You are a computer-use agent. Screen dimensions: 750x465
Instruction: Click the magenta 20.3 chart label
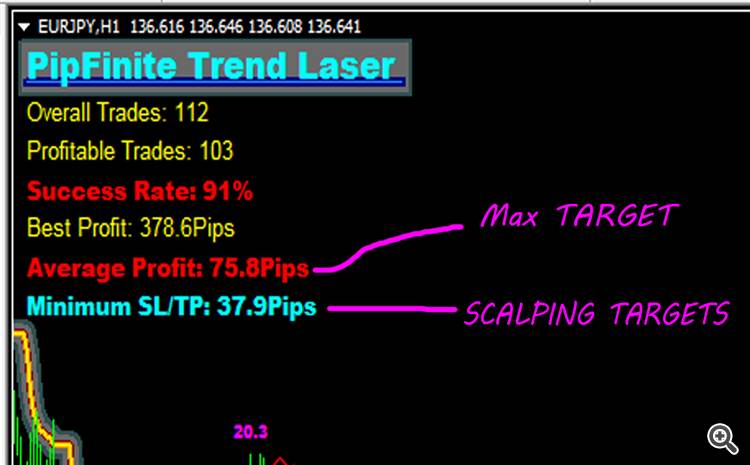pos(251,432)
